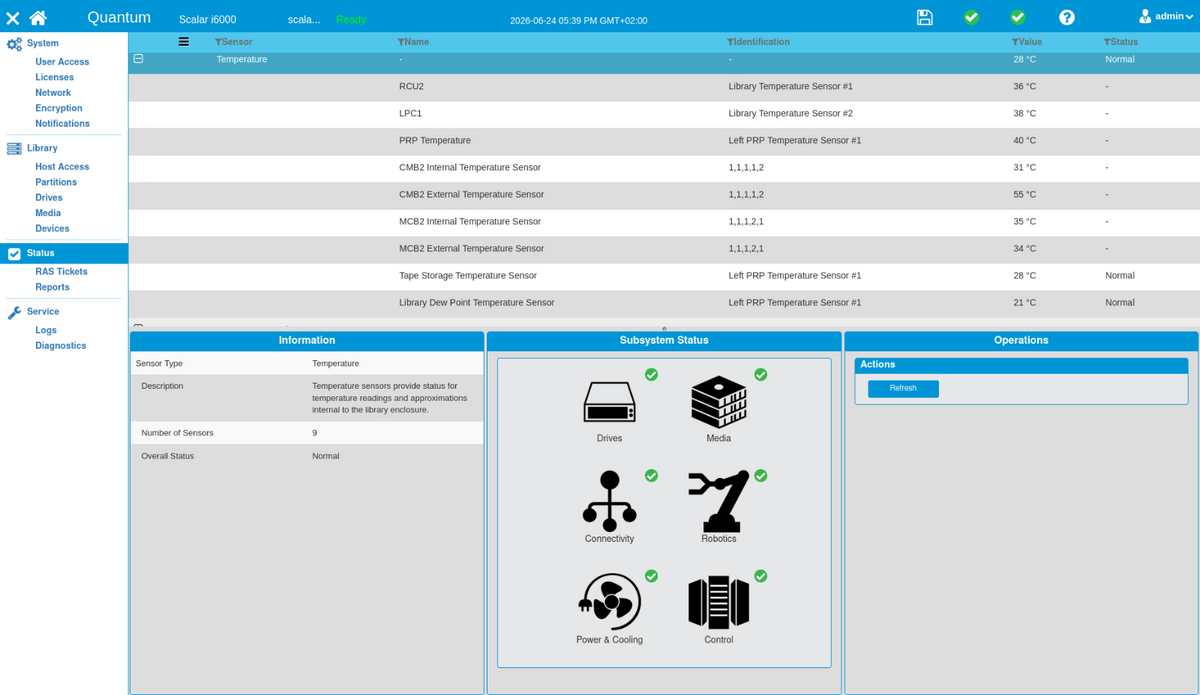Filter the Identification column
1200x695 pixels.
(x=730, y=42)
